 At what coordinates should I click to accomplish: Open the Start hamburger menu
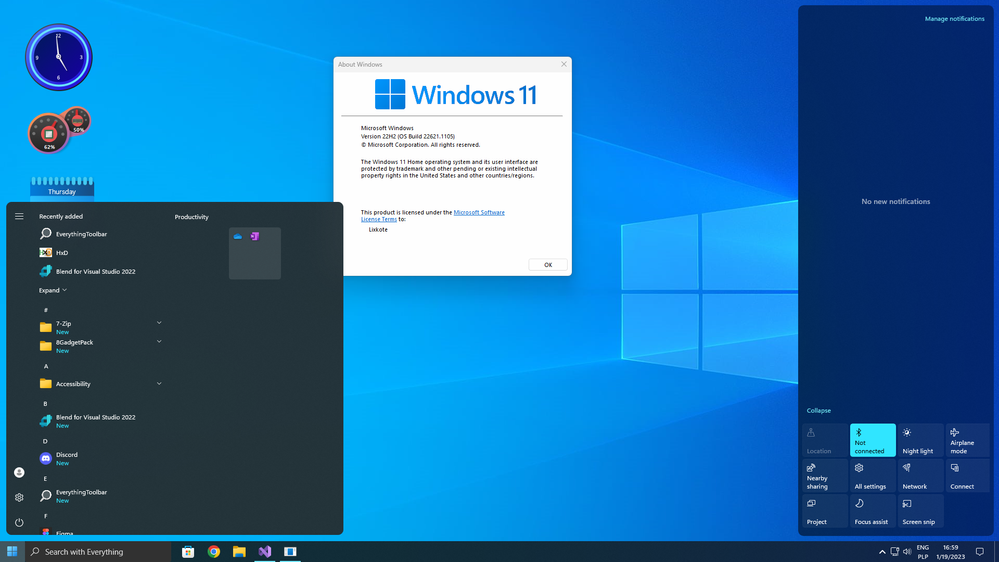pos(19,217)
